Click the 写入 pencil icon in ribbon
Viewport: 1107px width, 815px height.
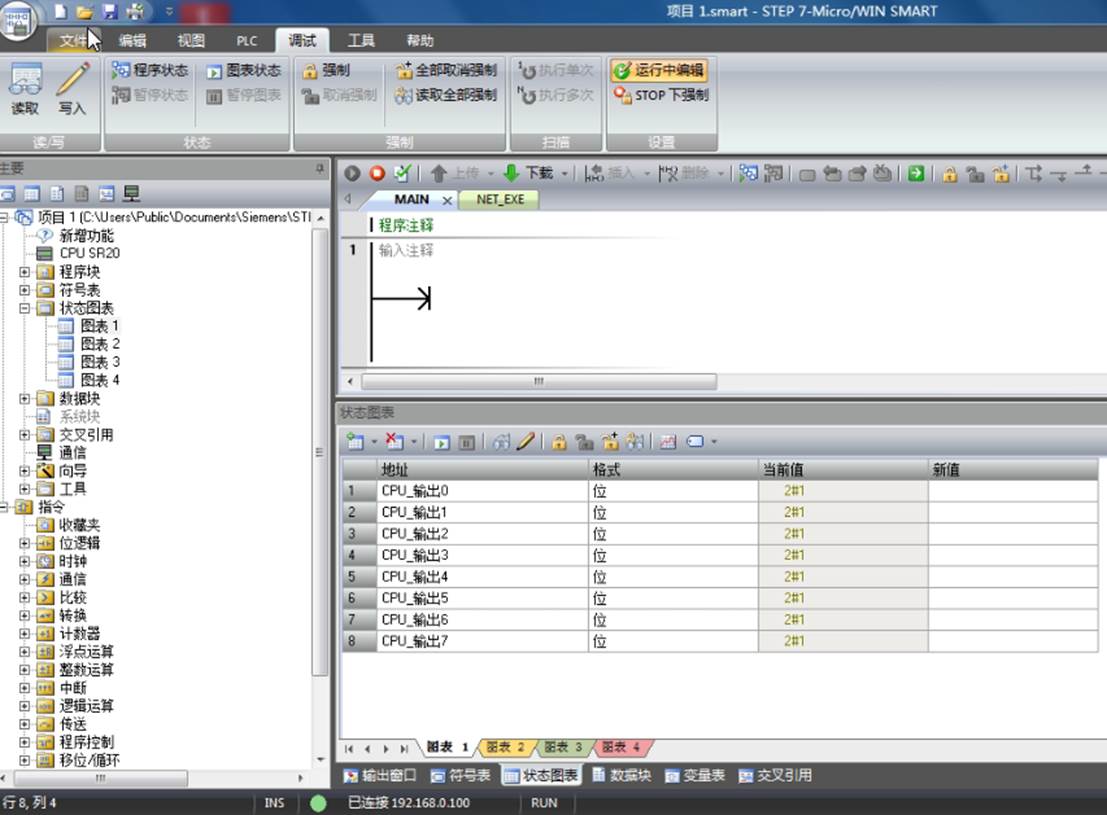pyautogui.click(x=72, y=89)
